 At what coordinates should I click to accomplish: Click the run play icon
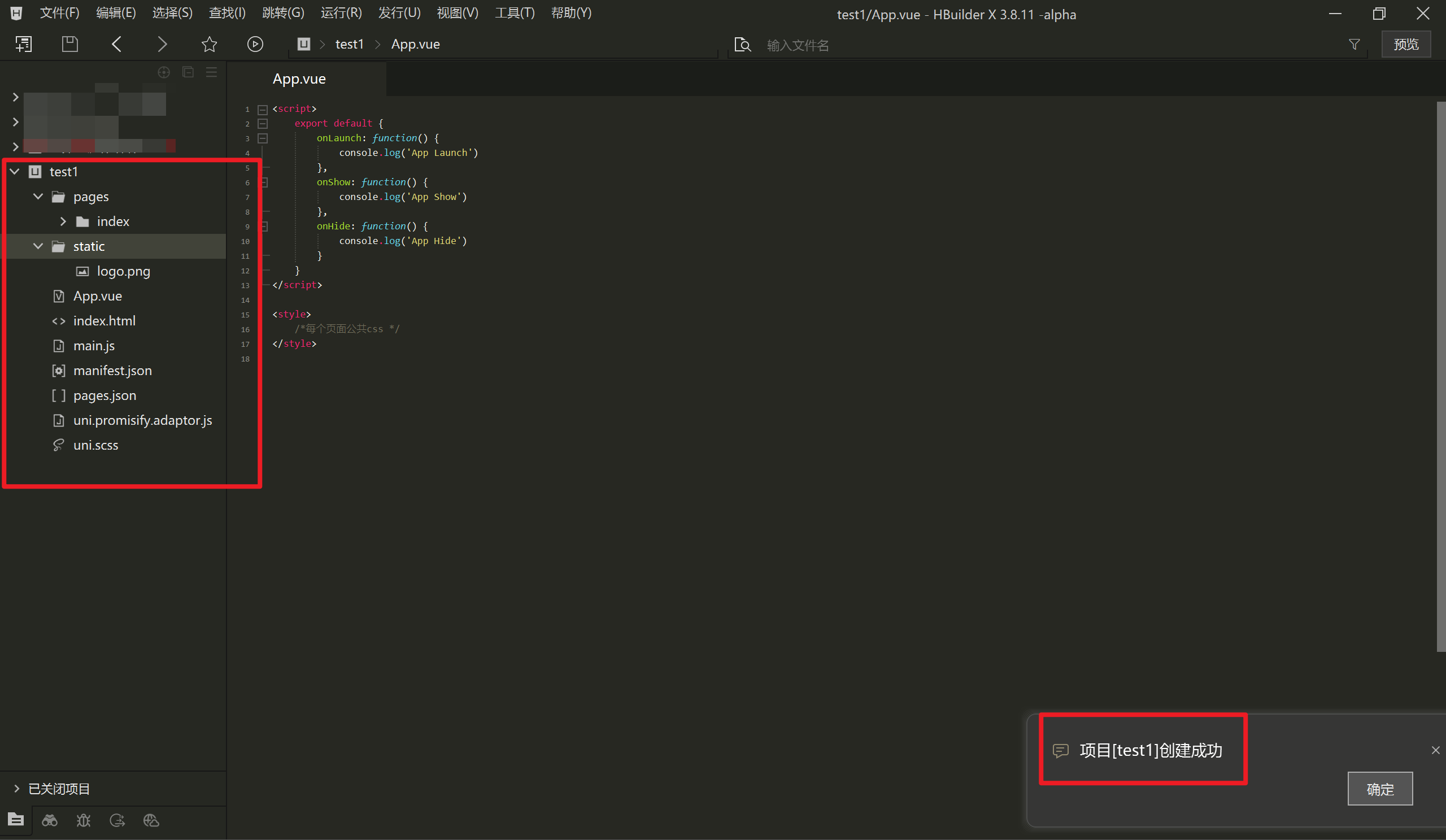pyautogui.click(x=255, y=44)
